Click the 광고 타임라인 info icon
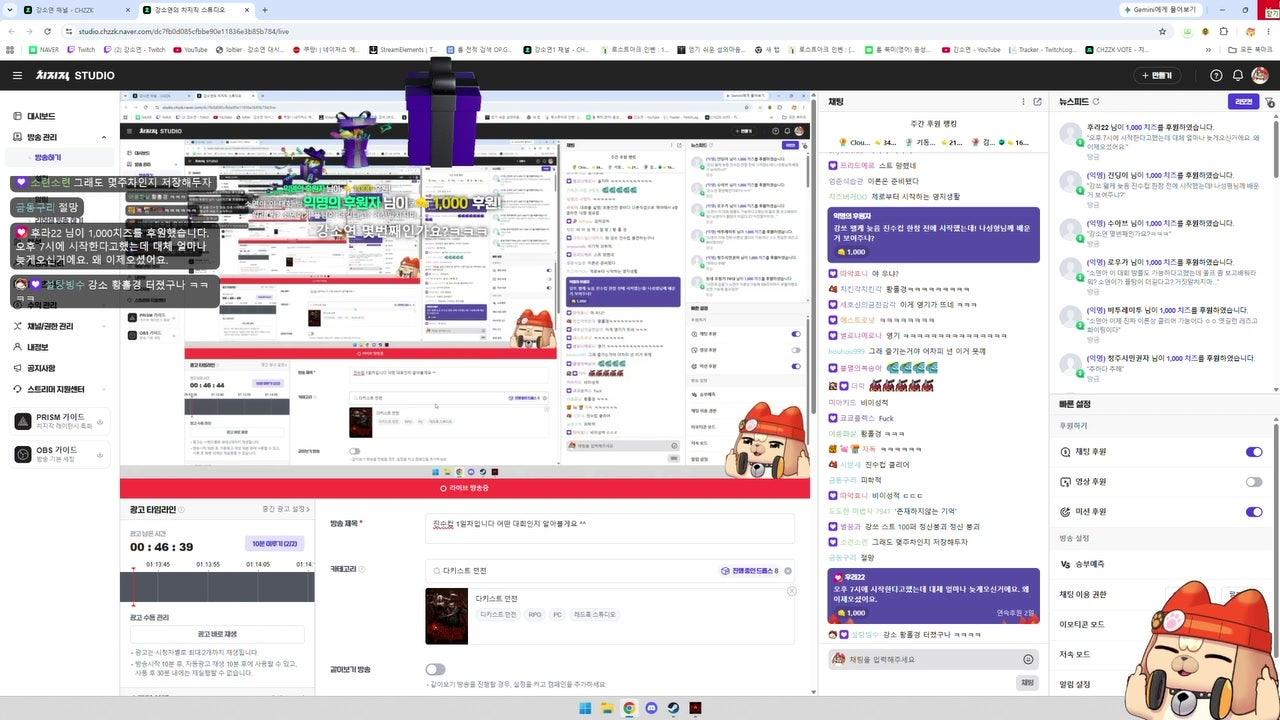Image resolution: width=1280 pixels, height=720 pixels. pos(181,510)
